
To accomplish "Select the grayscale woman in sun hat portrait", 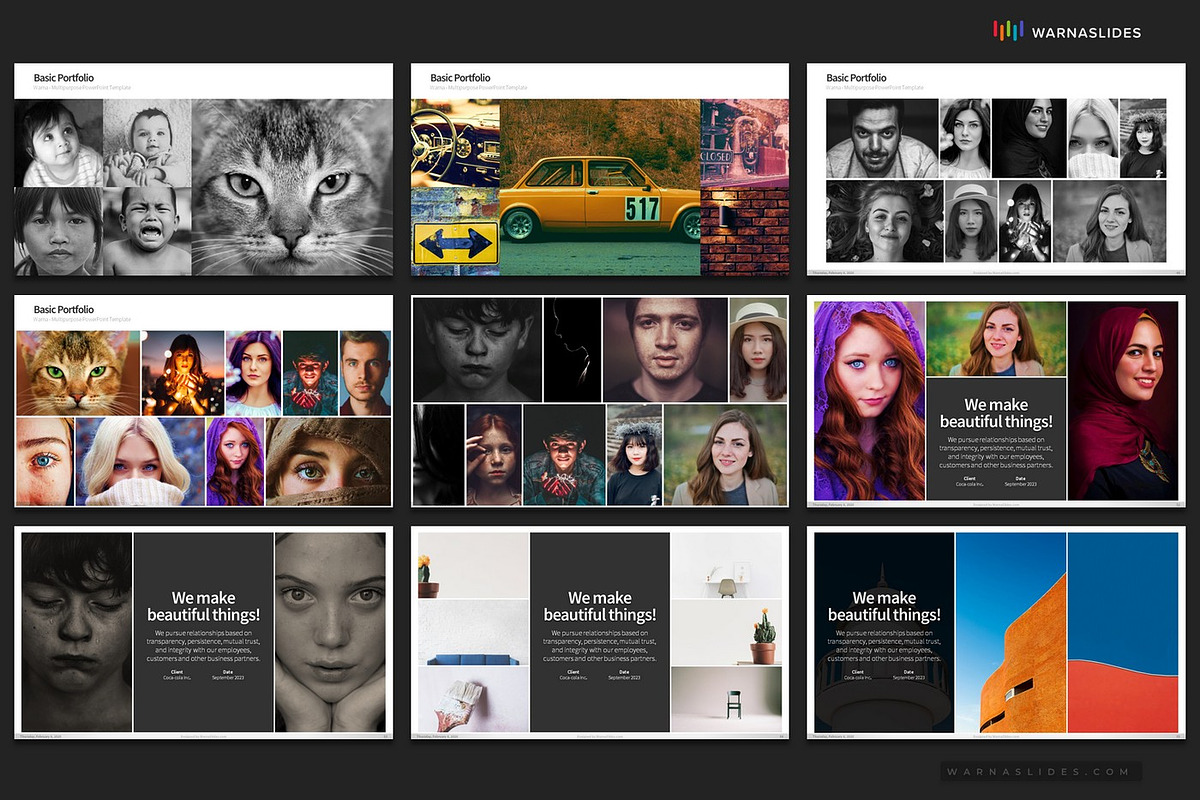I will (969, 221).
